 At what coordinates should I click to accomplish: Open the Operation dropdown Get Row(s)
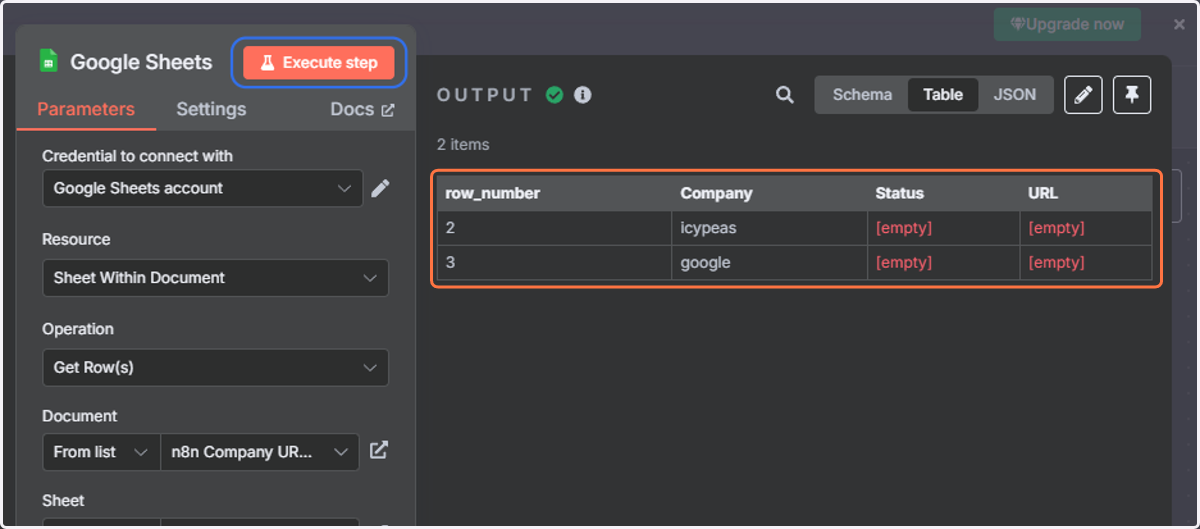[215, 367]
